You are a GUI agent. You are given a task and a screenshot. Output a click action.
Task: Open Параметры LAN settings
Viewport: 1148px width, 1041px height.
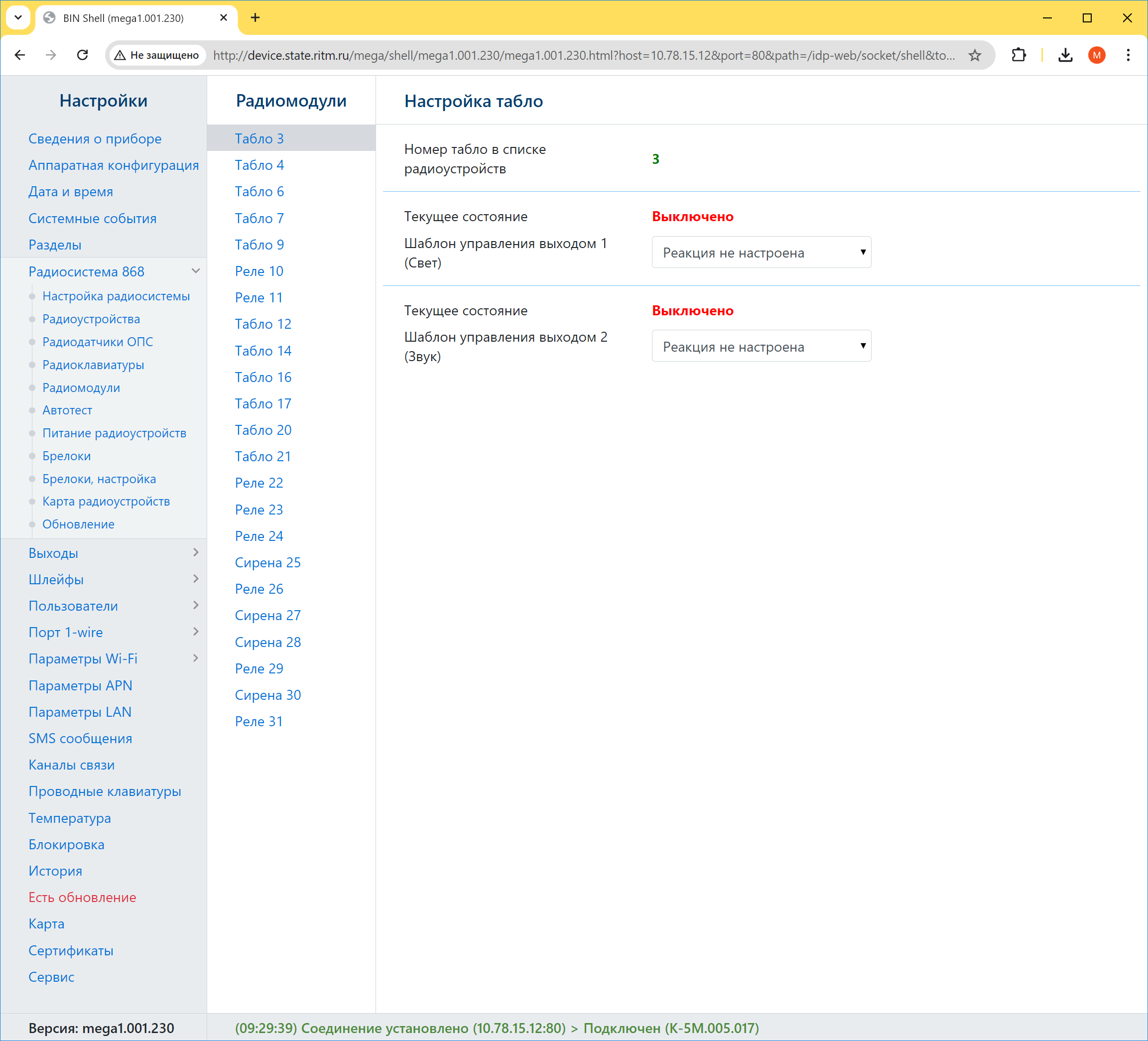coord(80,712)
